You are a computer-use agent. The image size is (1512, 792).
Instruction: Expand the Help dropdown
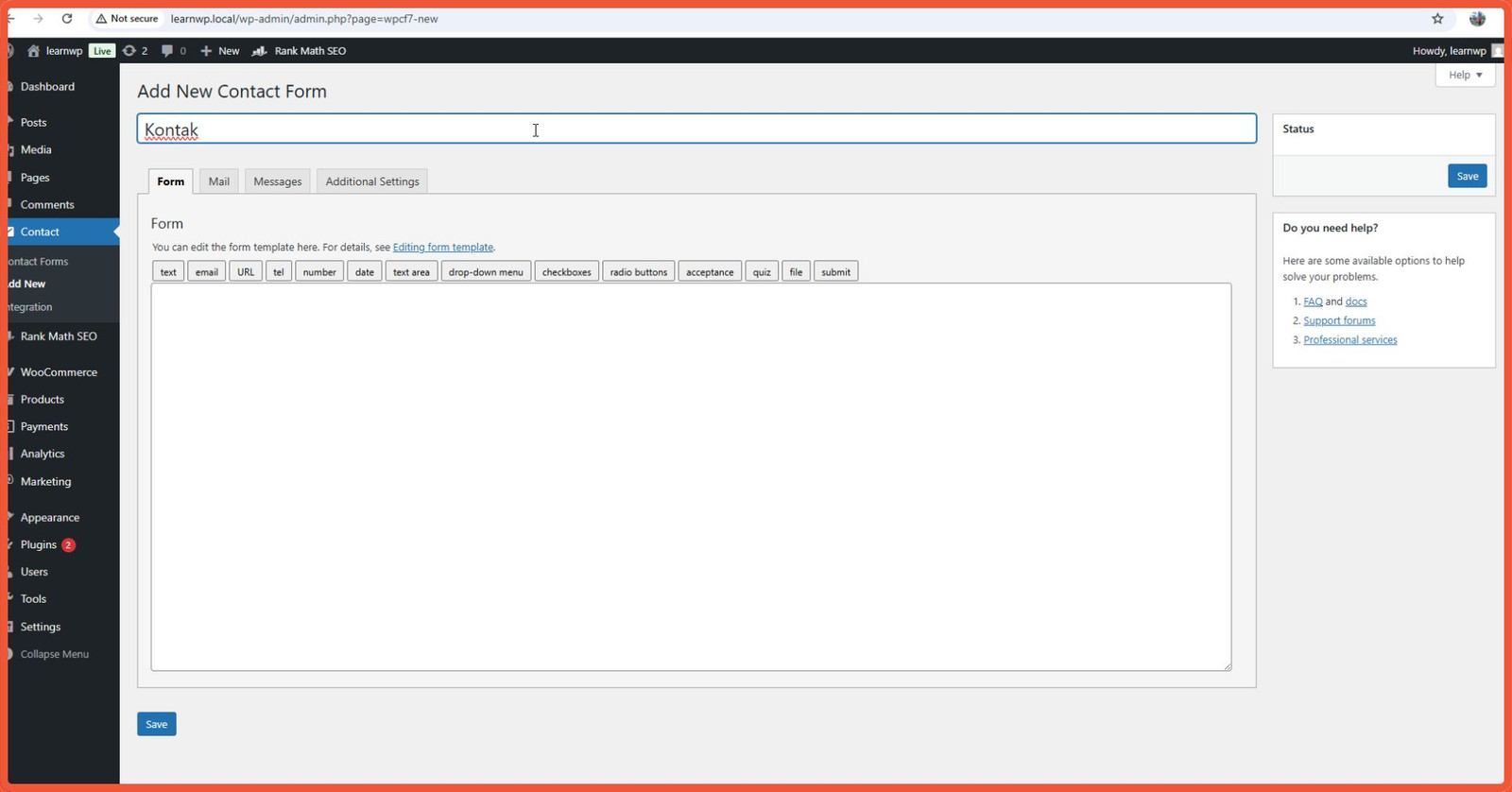point(1465,75)
